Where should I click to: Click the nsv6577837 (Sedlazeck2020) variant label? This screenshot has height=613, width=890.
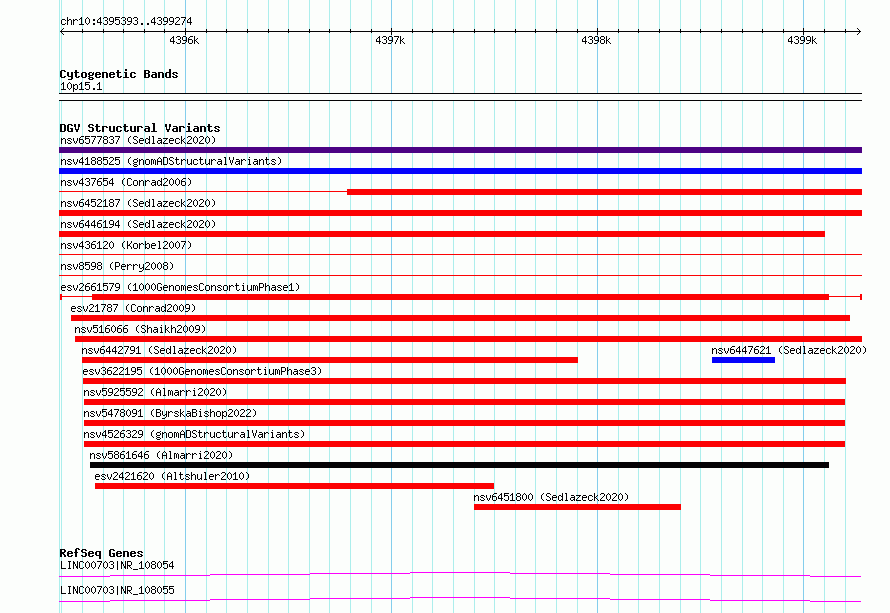pyautogui.click(x=138, y=140)
